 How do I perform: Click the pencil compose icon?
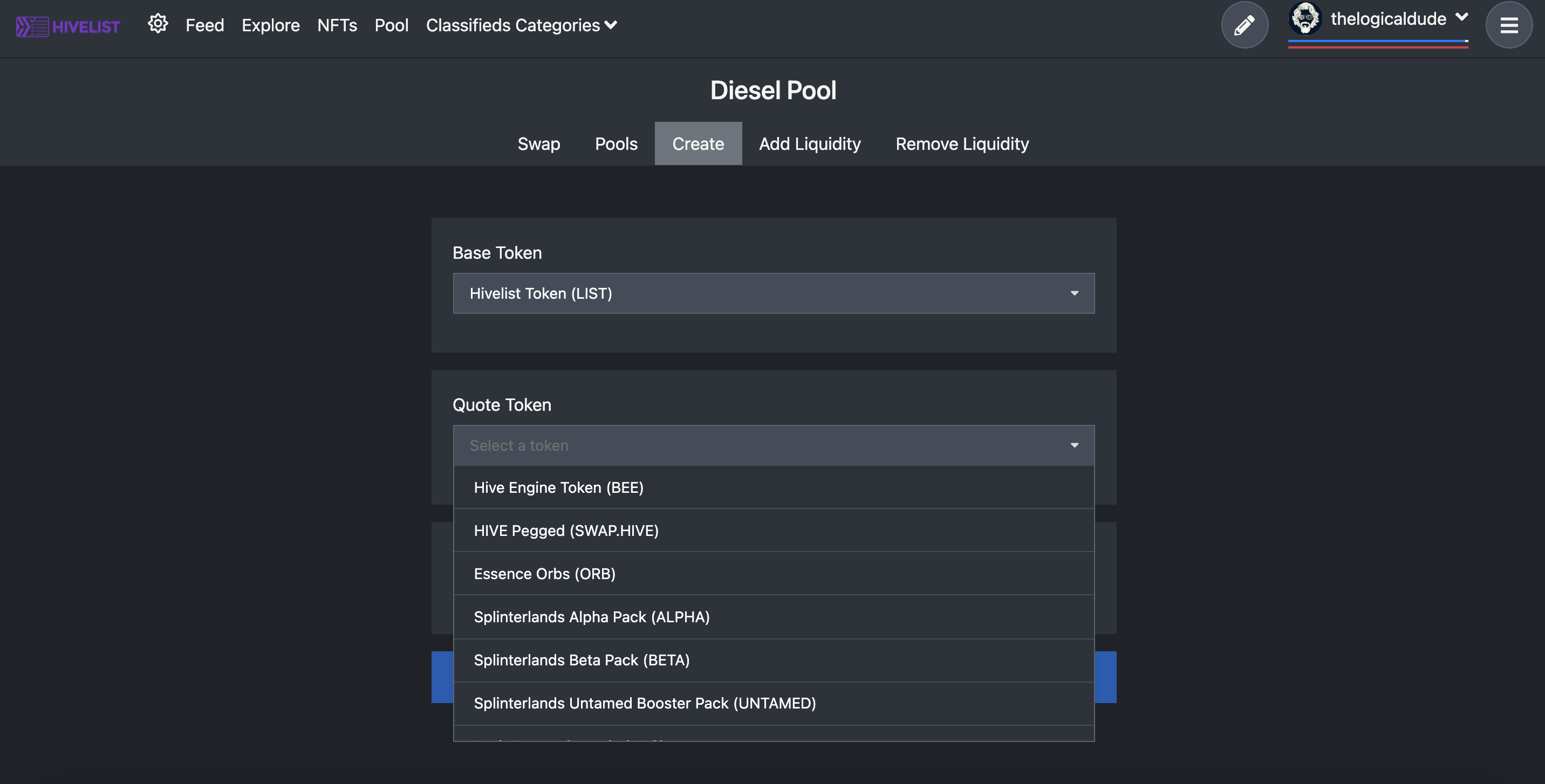pos(1245,25)
